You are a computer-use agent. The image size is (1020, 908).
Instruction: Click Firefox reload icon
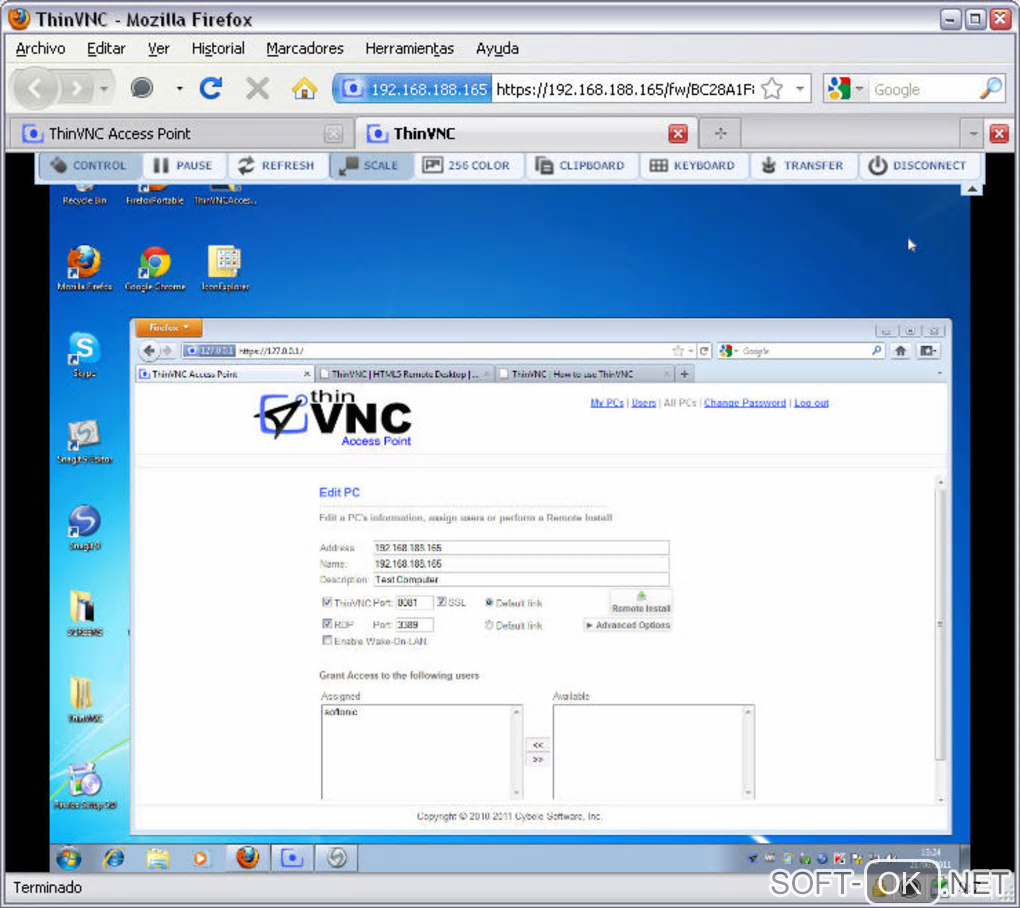[x=211, y=88]
